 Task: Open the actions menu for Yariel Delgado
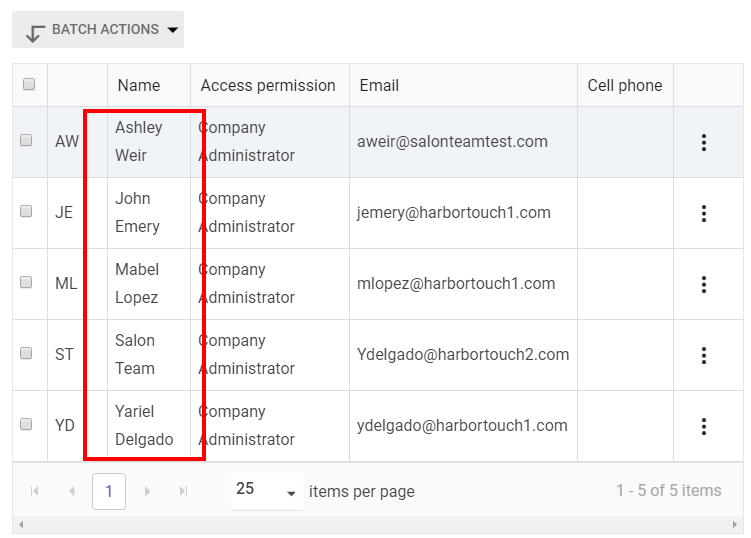point(703,426)
